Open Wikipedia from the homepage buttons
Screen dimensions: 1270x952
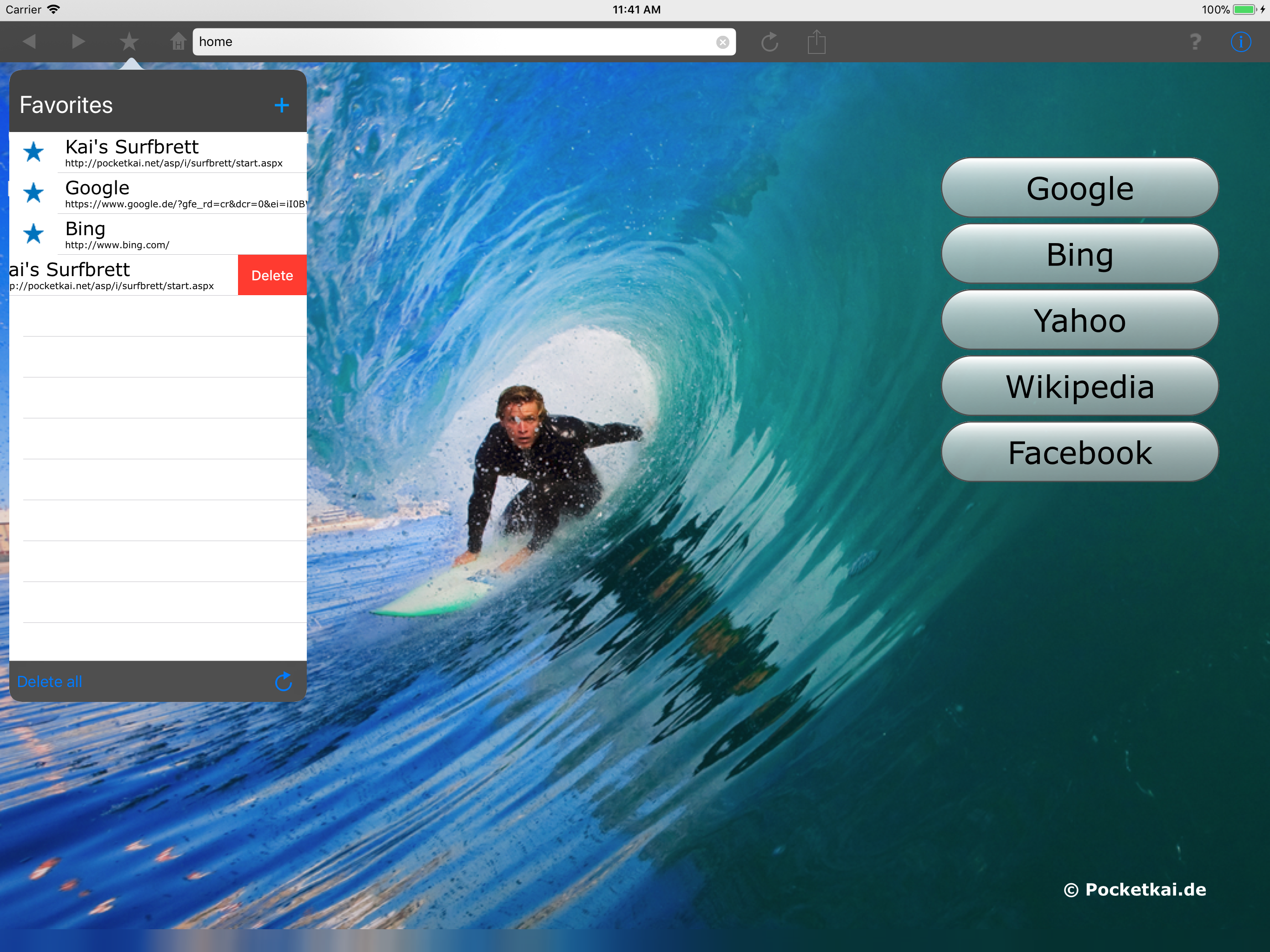1079,386
